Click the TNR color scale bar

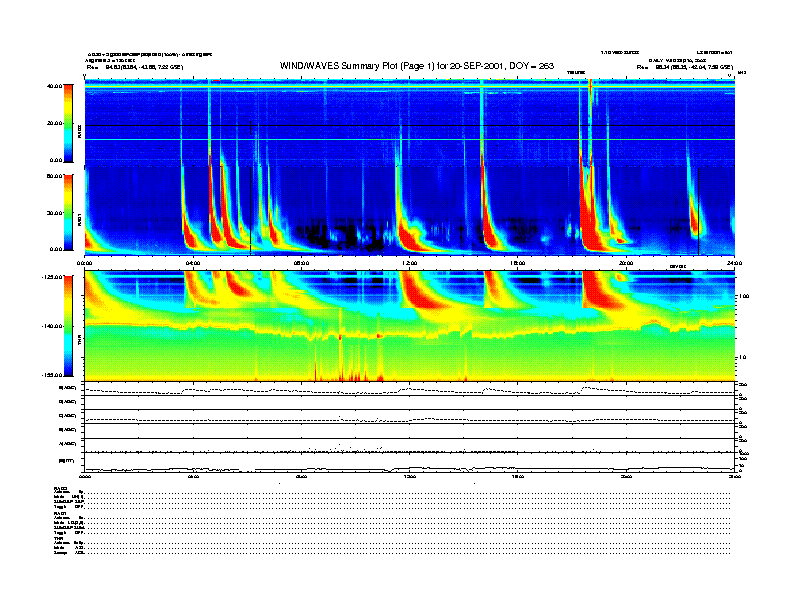[67, 326]
